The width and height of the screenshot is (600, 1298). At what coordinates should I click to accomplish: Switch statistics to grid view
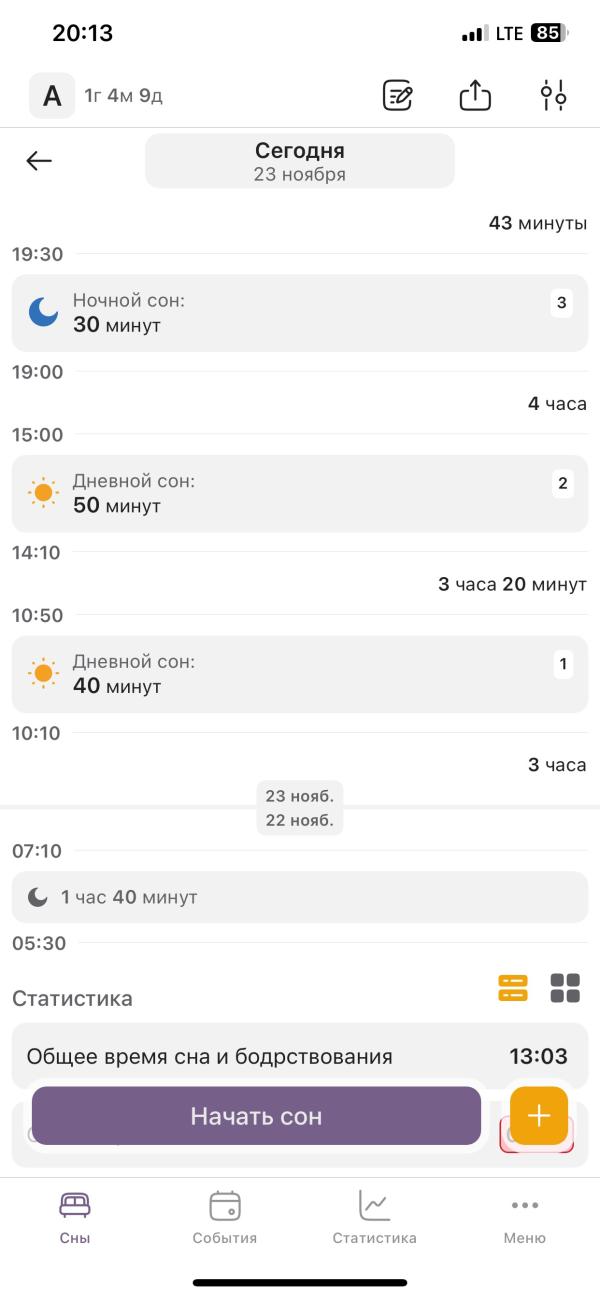click(x=565, y=988)
